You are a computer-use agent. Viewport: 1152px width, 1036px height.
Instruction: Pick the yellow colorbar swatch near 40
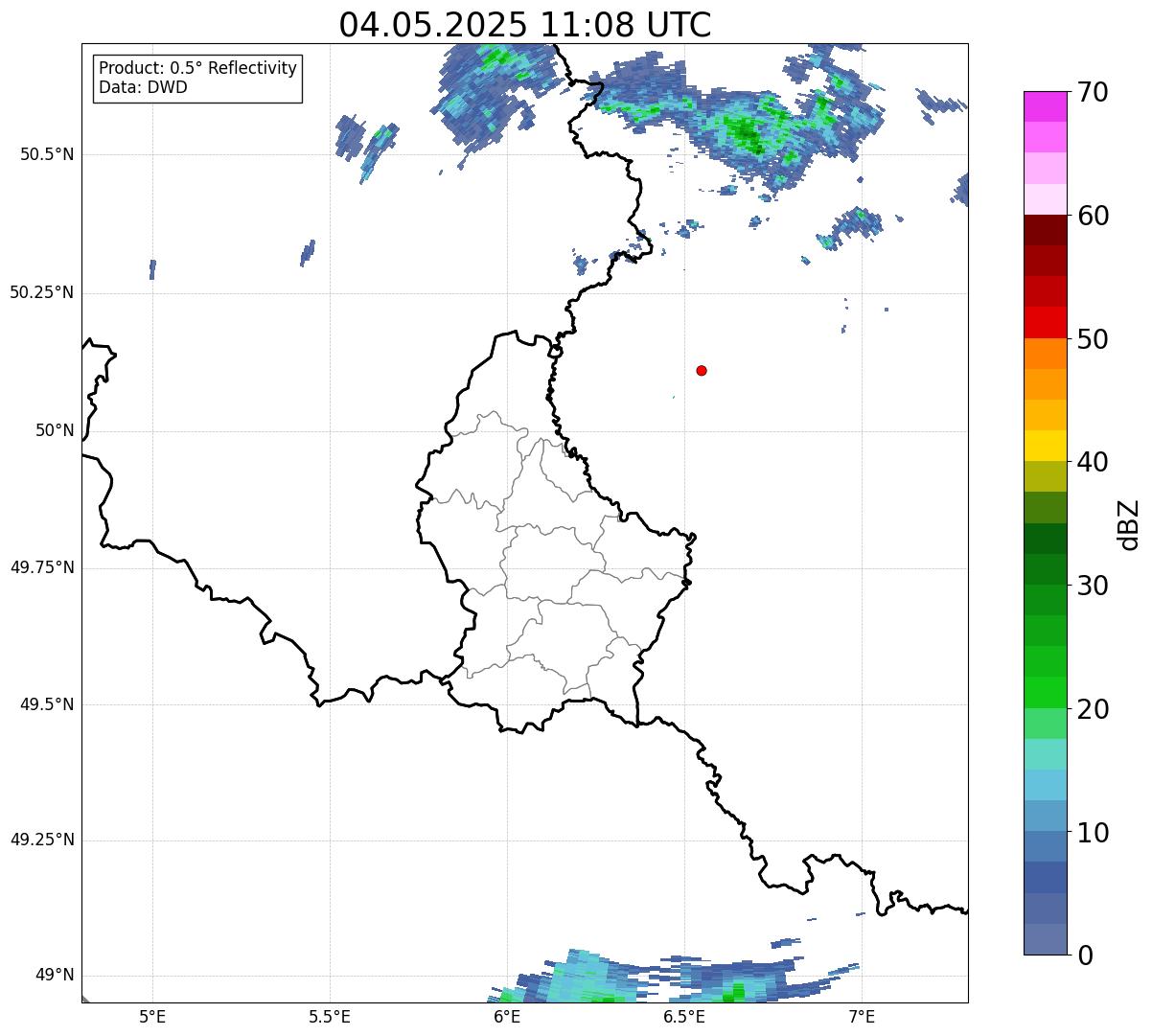1045,446
